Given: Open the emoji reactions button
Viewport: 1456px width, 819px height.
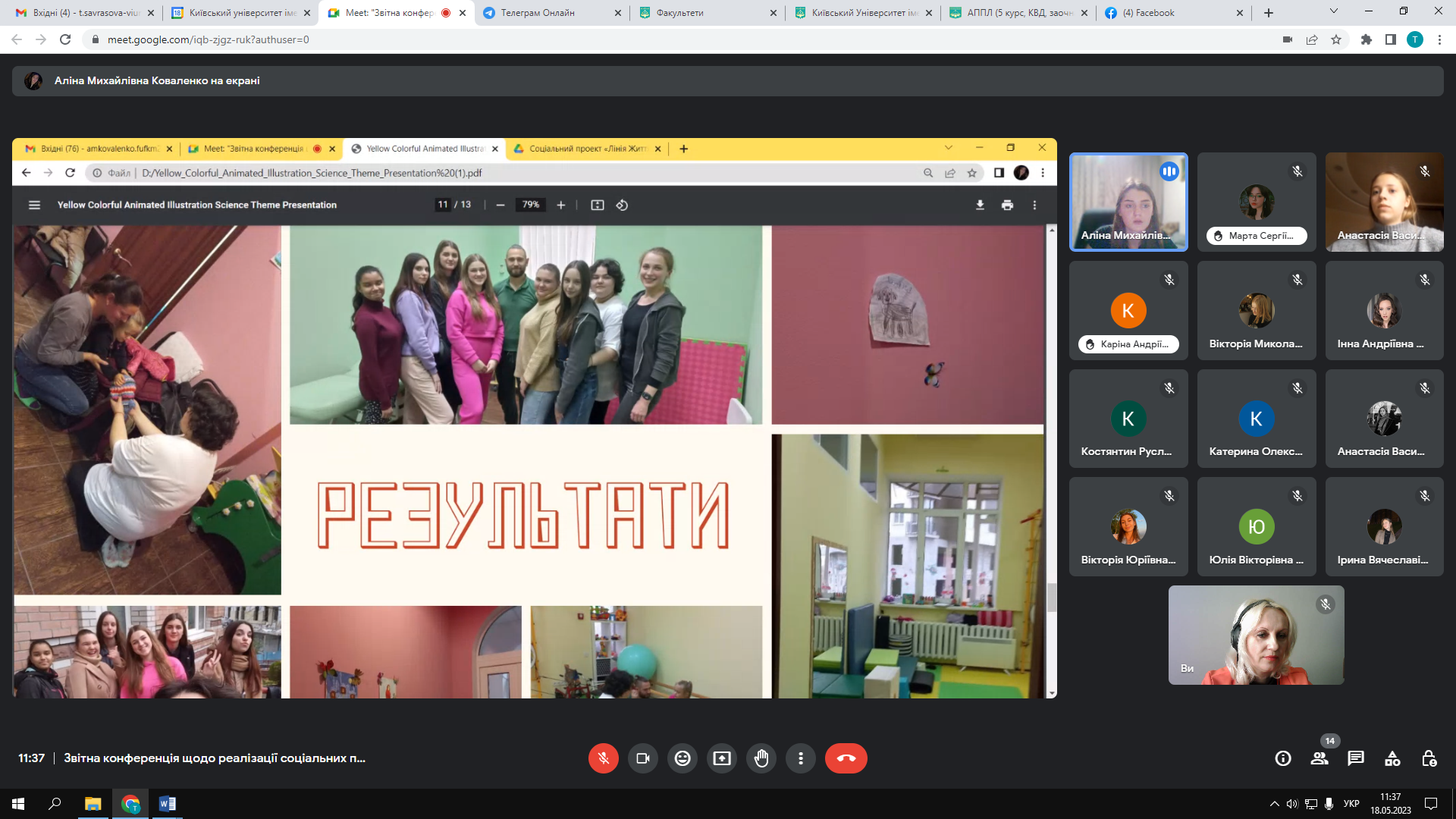Looking at the screenshot, I should click(682, 758).
